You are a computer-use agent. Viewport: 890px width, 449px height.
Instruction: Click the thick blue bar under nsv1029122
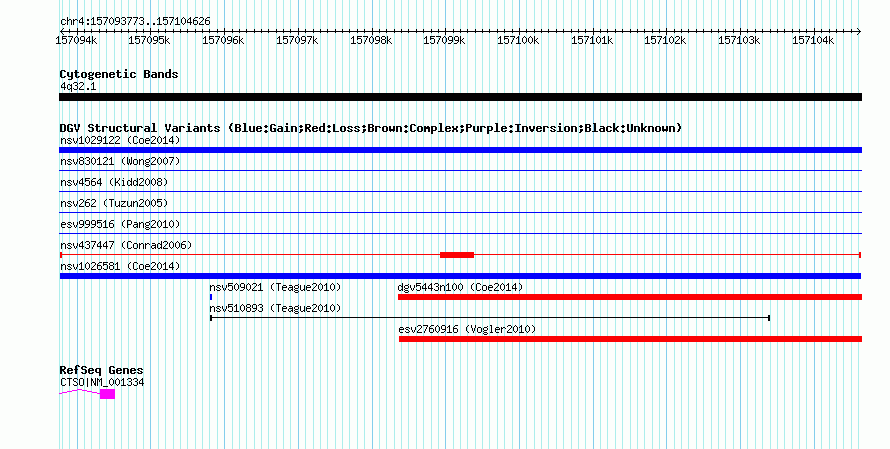tap(460, 150)
